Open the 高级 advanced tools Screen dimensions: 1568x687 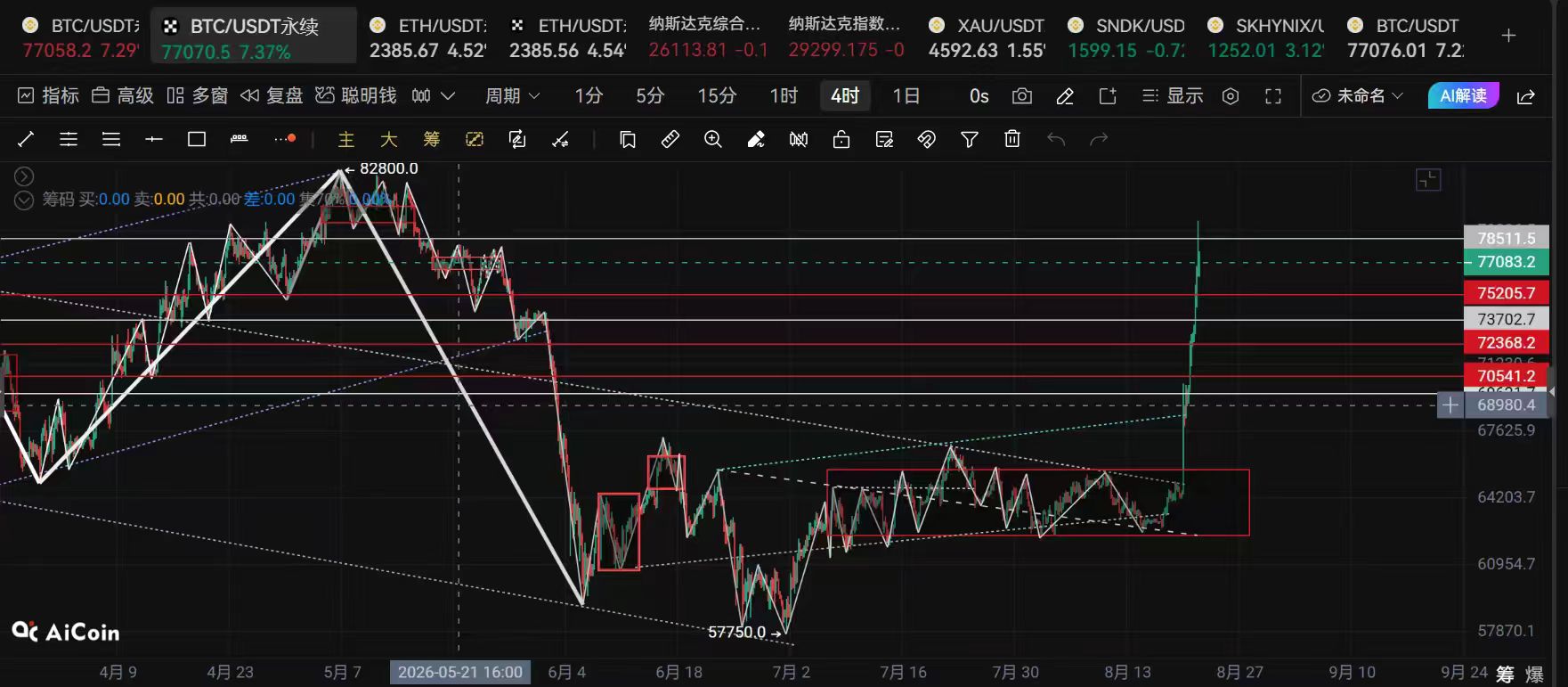[x=123, y=95]
